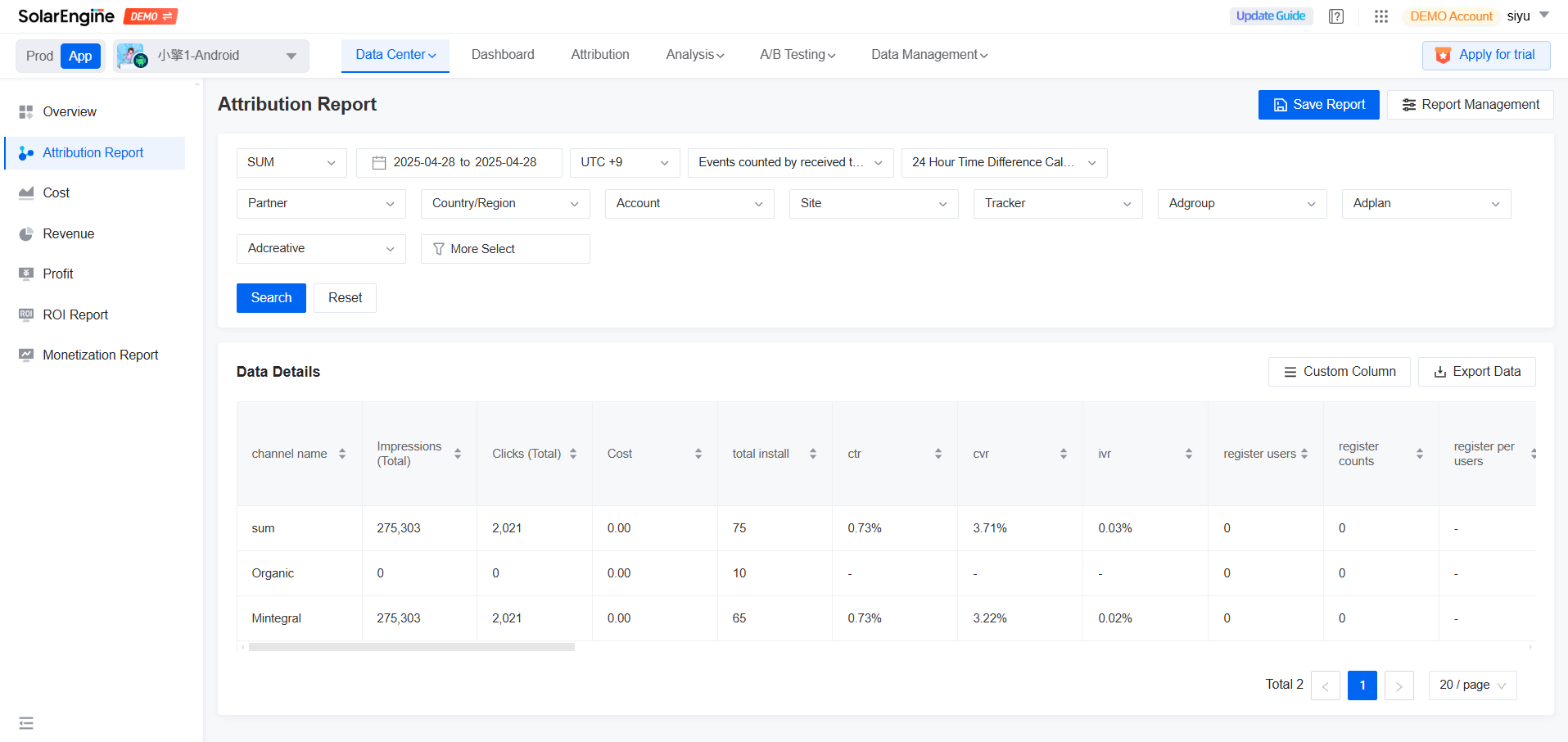Screen dimensions: 1568x742
Task: Switch from App to Prod mode
Action: [x=38, y=56]
